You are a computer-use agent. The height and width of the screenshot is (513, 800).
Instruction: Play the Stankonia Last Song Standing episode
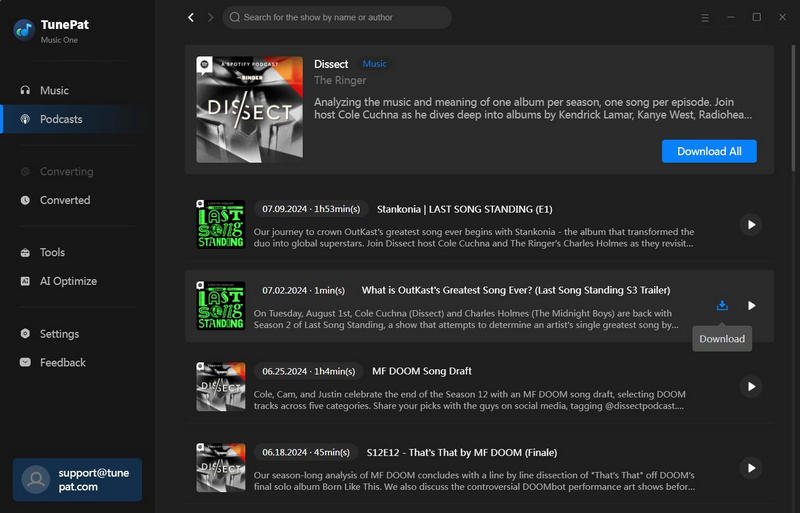[750, 224]
